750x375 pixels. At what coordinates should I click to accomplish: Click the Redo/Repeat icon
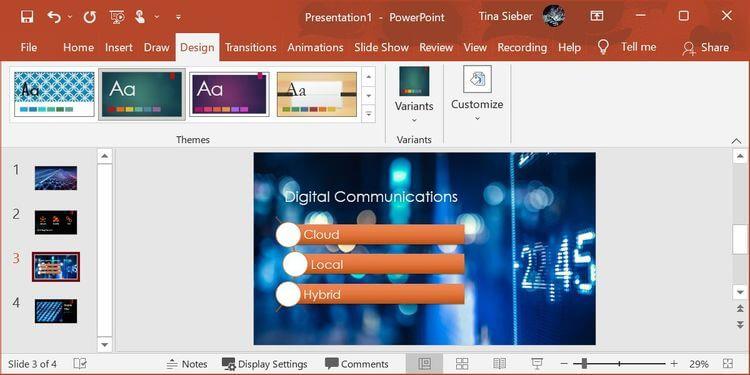click(89, 17)
